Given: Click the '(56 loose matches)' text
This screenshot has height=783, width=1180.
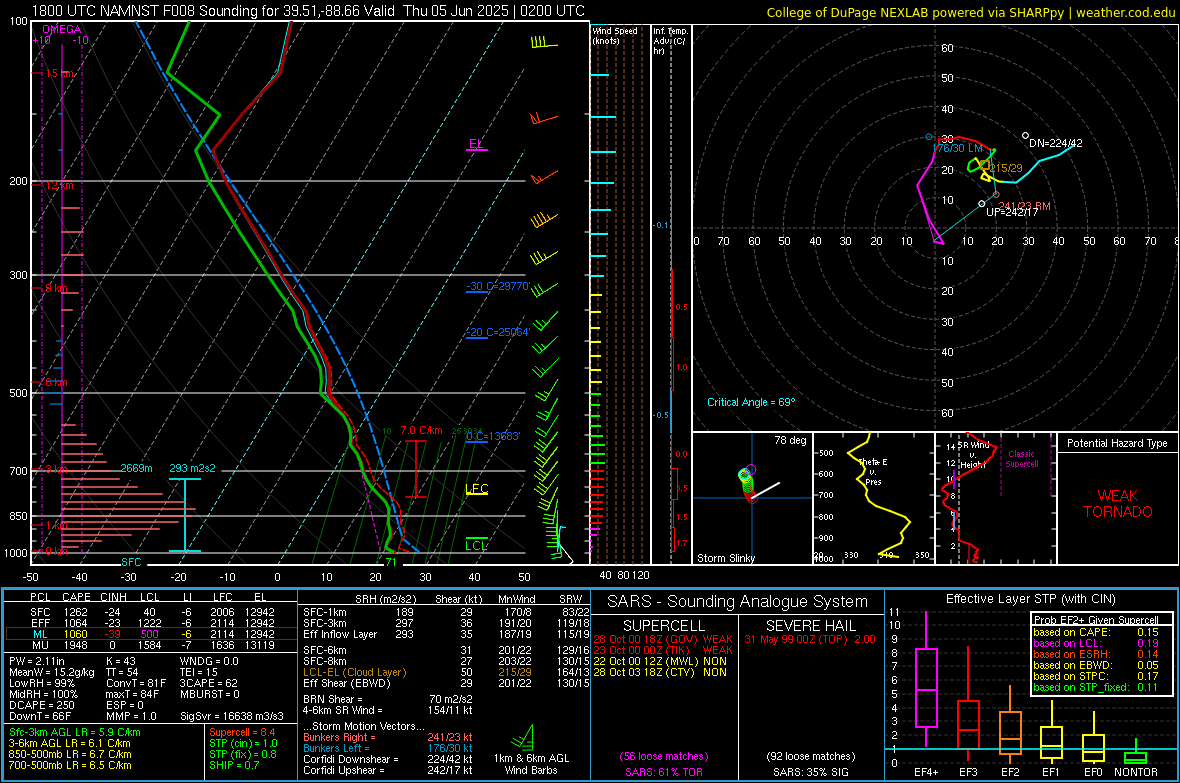Looking at the screenshot, I should (664, 756).
